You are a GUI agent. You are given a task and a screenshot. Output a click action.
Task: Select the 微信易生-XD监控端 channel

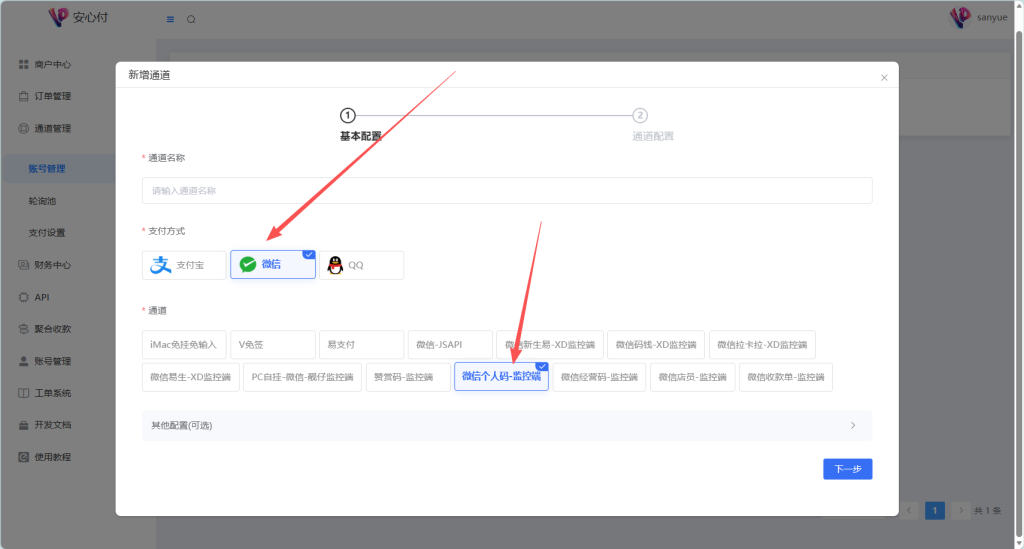[x=191, y=377]
